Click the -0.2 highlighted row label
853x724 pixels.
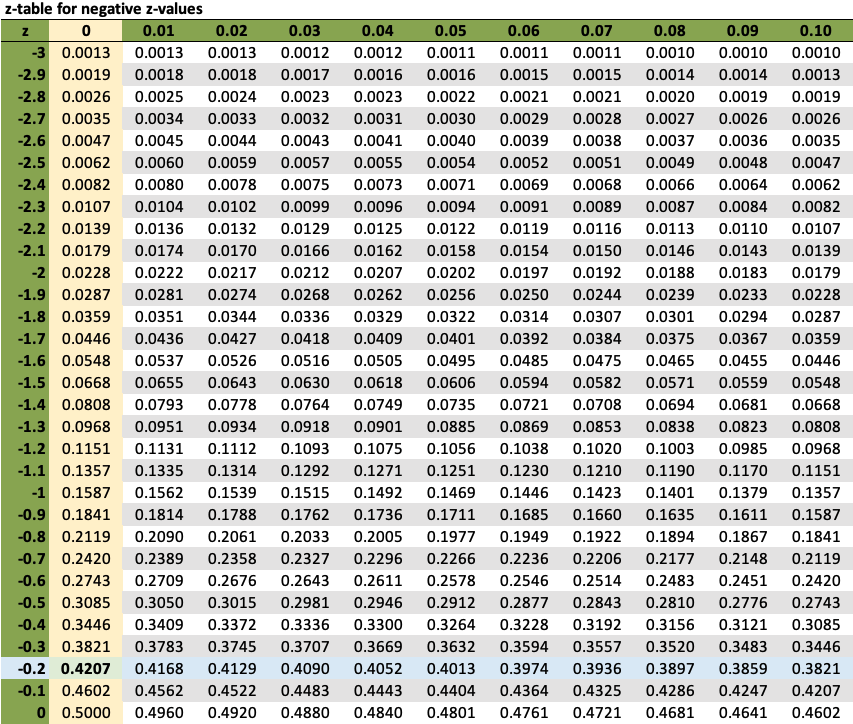coord(35,669)
